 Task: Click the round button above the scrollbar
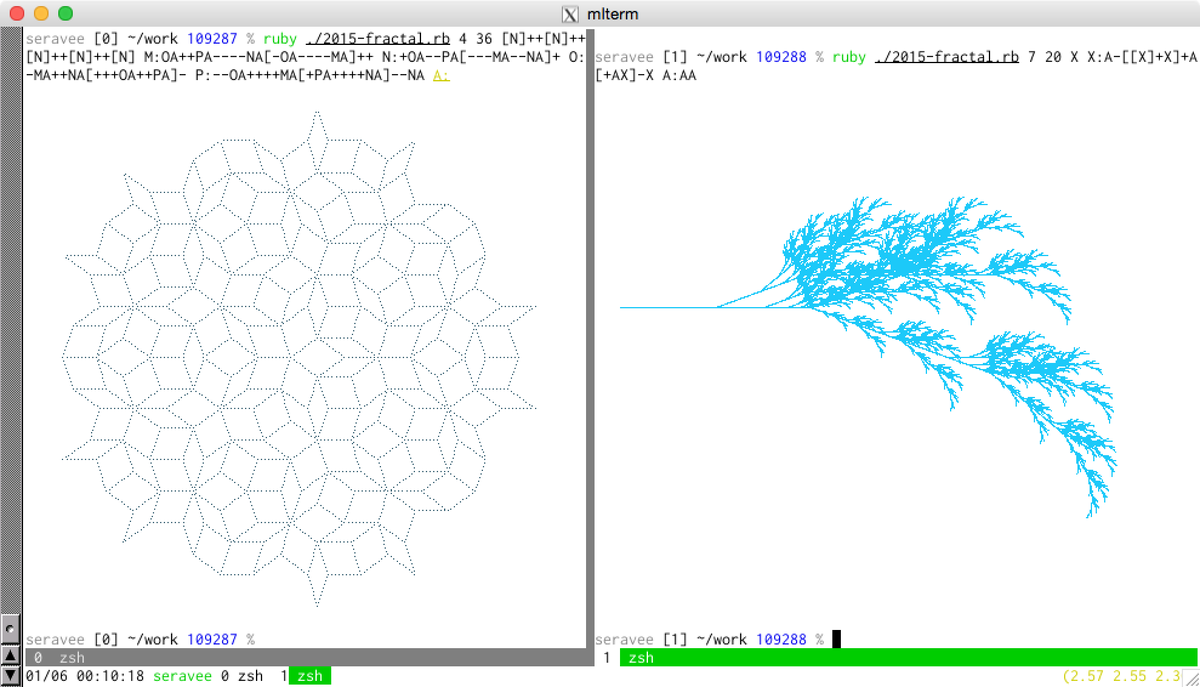(9, 629)
